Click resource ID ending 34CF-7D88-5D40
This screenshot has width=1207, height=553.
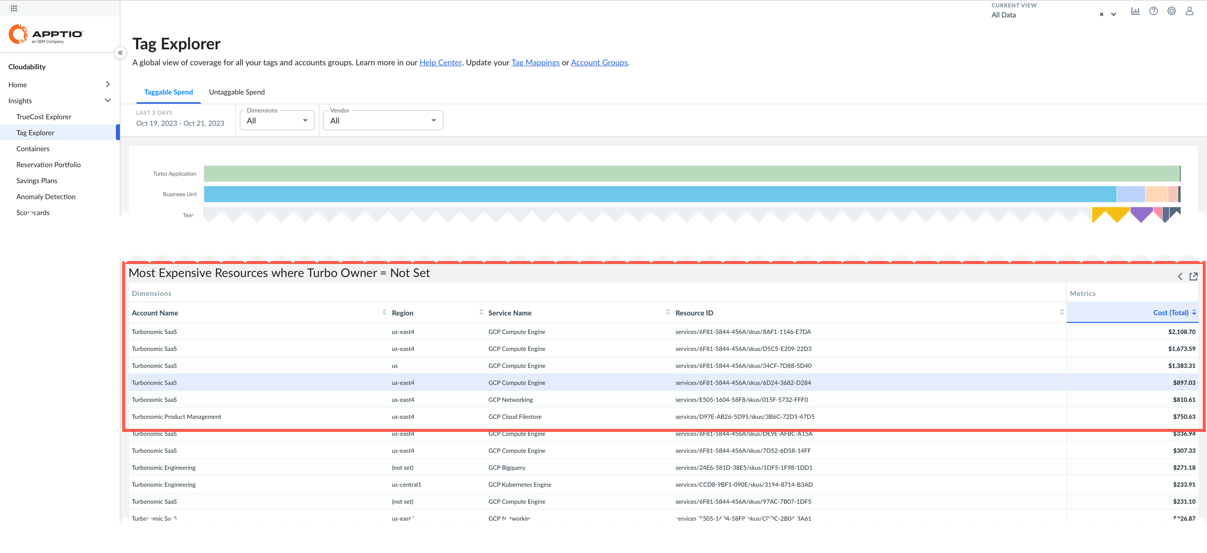click(x=743, y=365)
